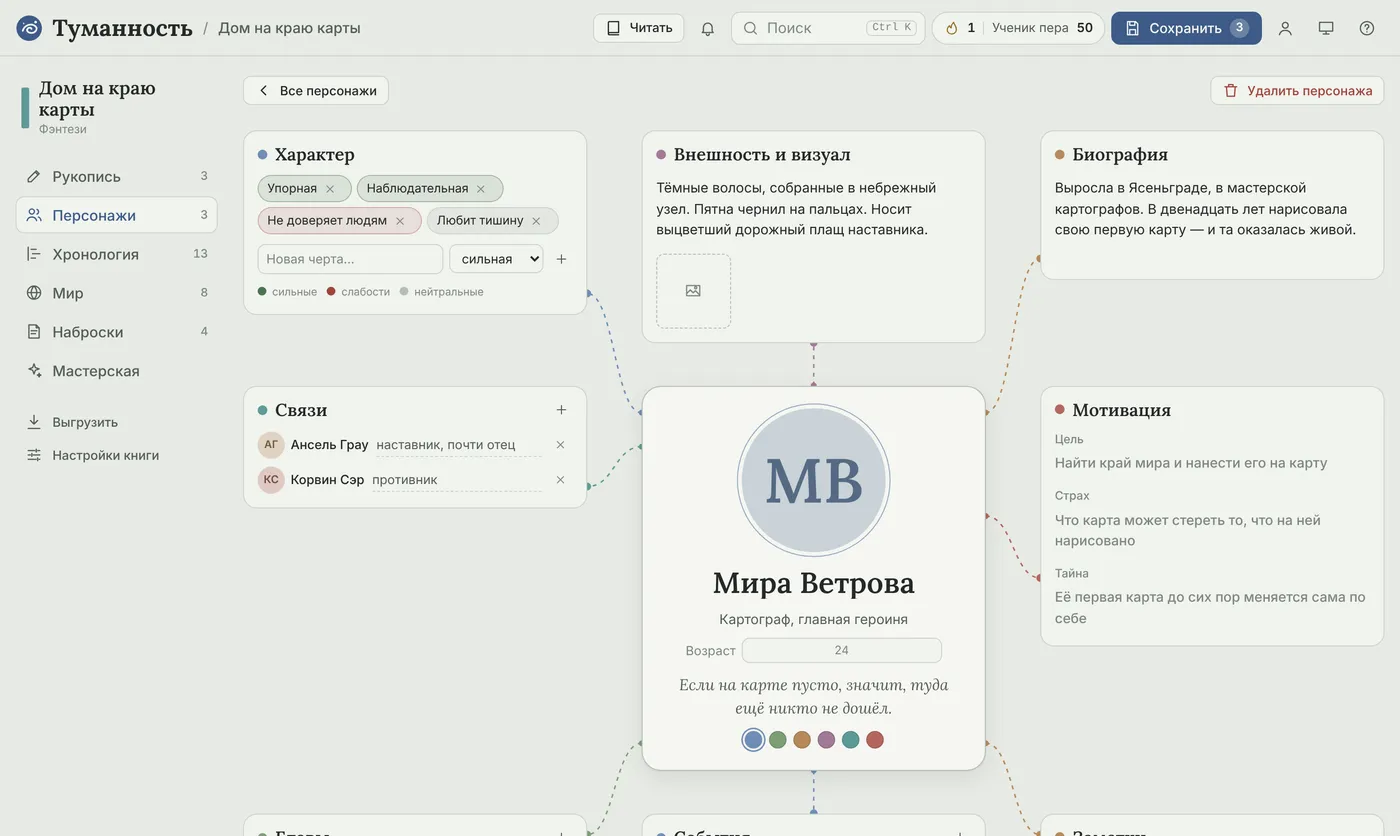Screen dimensions: 1400x836
Task: Open the сильная trait type dropdown
Action: click(496, 259)
